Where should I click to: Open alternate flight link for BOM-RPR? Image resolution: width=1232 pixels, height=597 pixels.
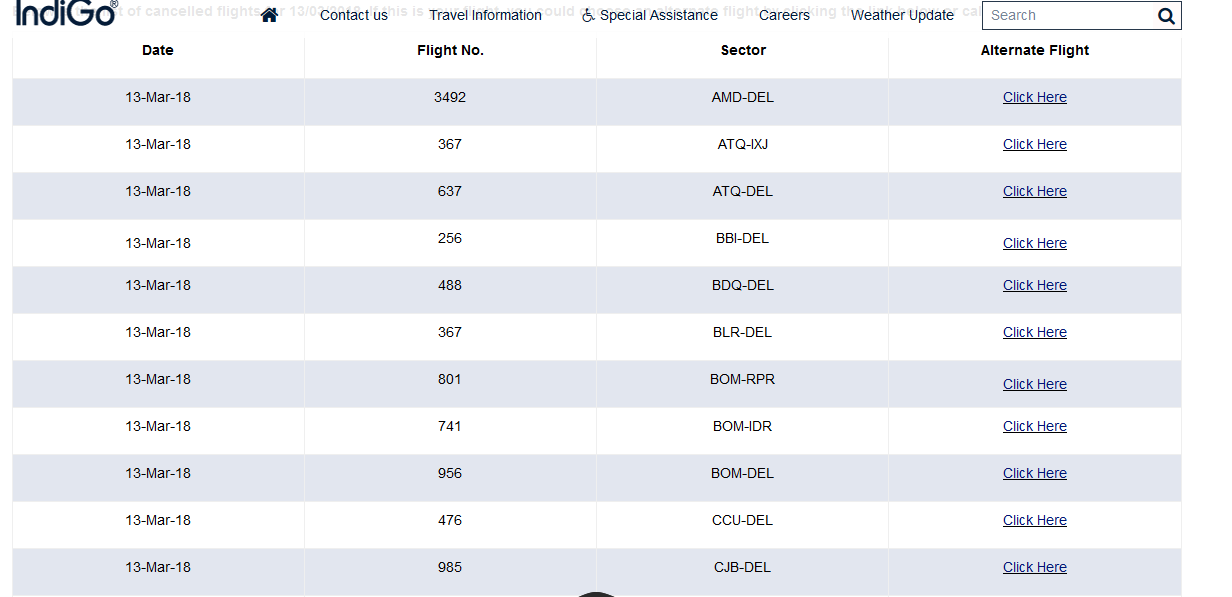[x=1034, y=384]
